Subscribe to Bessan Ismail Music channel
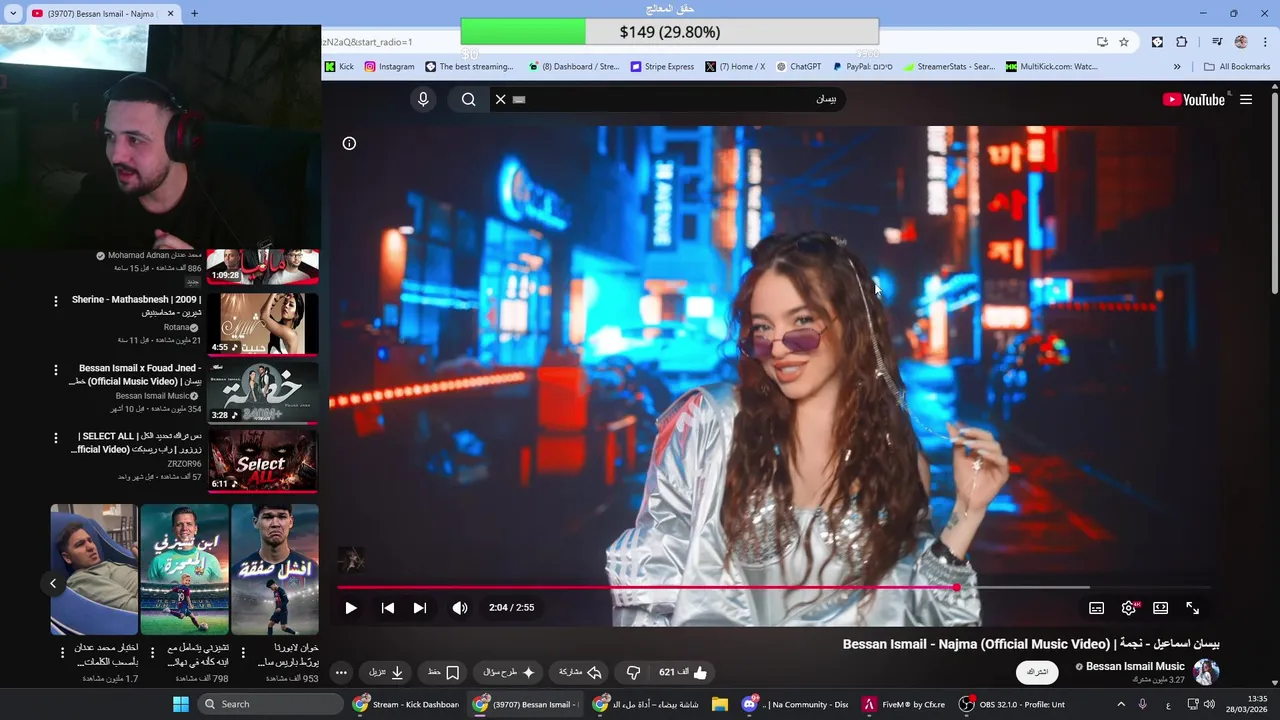 [x=1037, y=672]
